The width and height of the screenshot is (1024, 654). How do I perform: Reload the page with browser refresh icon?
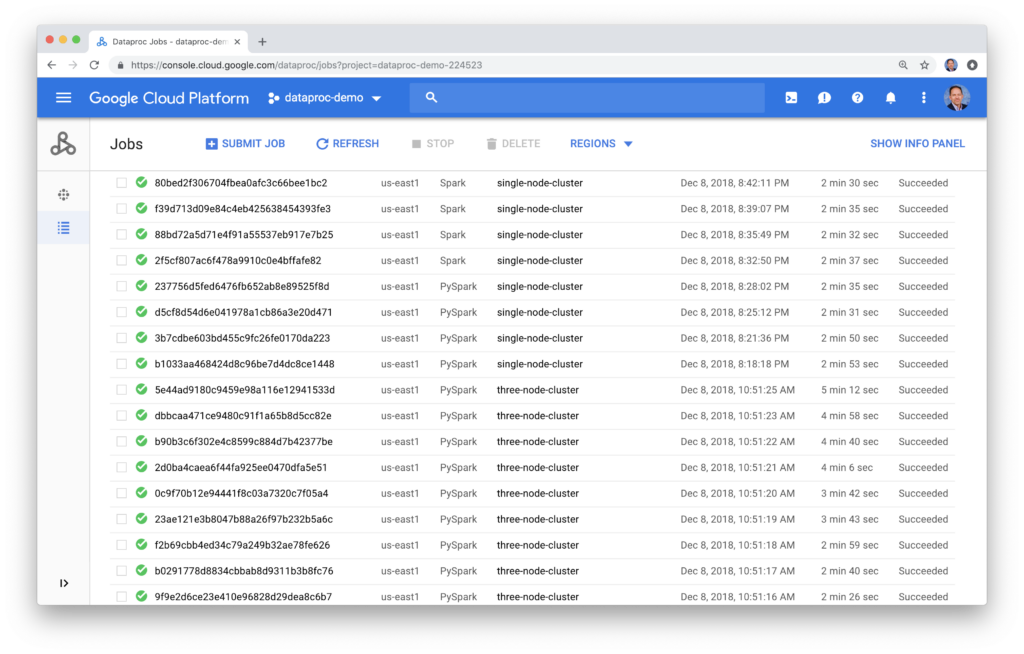point(95,65)
